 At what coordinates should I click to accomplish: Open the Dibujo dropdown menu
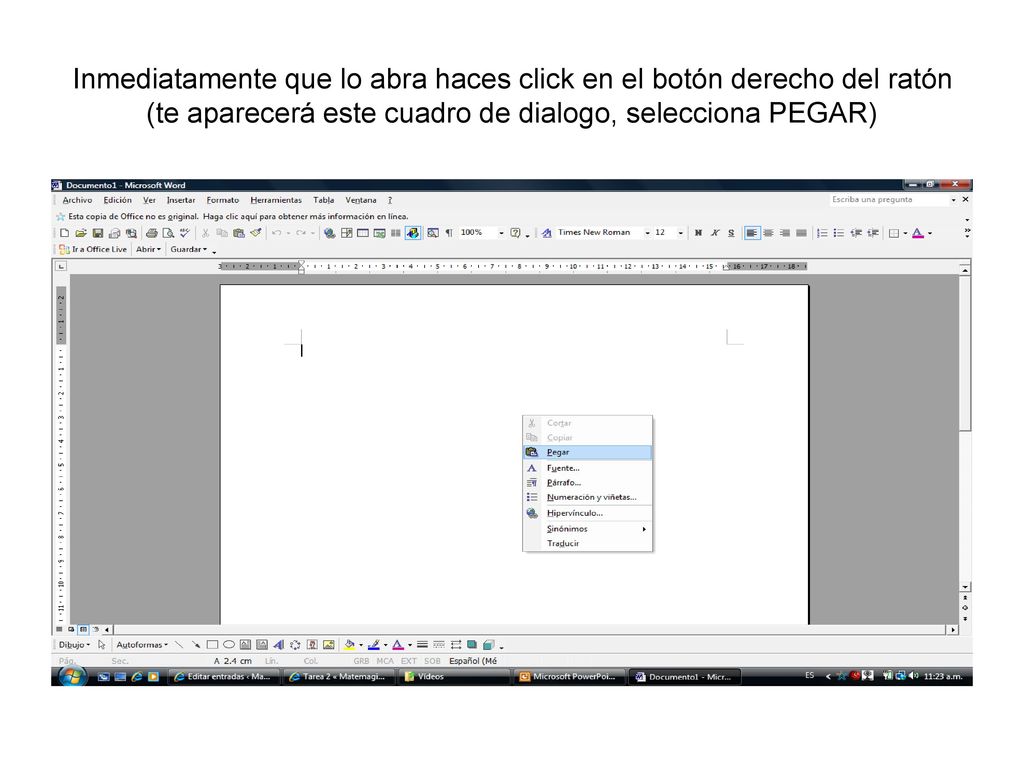click(74, 645)
